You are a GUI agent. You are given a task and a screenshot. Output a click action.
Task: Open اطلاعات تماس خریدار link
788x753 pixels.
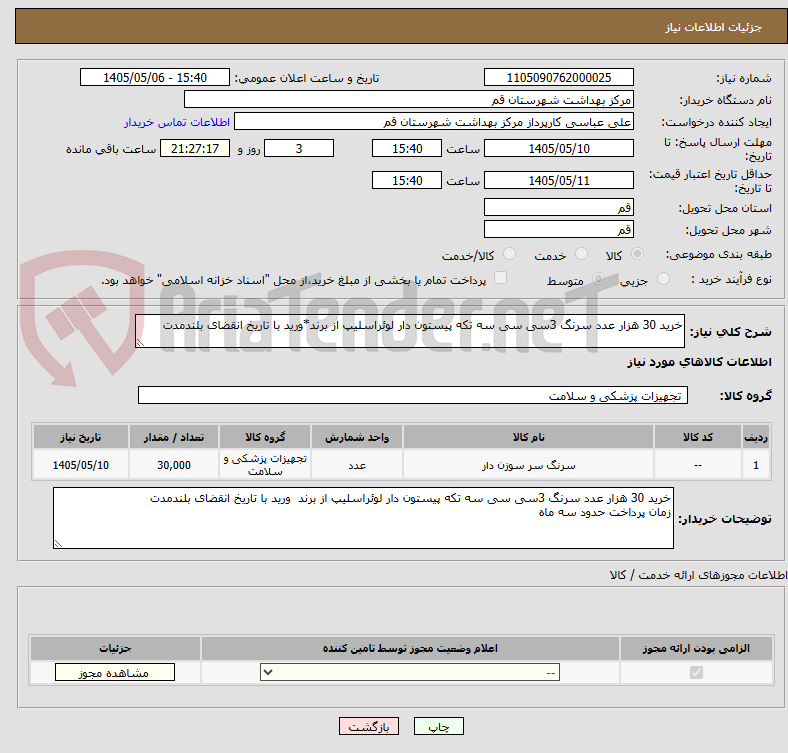click(x=177, y=122)
